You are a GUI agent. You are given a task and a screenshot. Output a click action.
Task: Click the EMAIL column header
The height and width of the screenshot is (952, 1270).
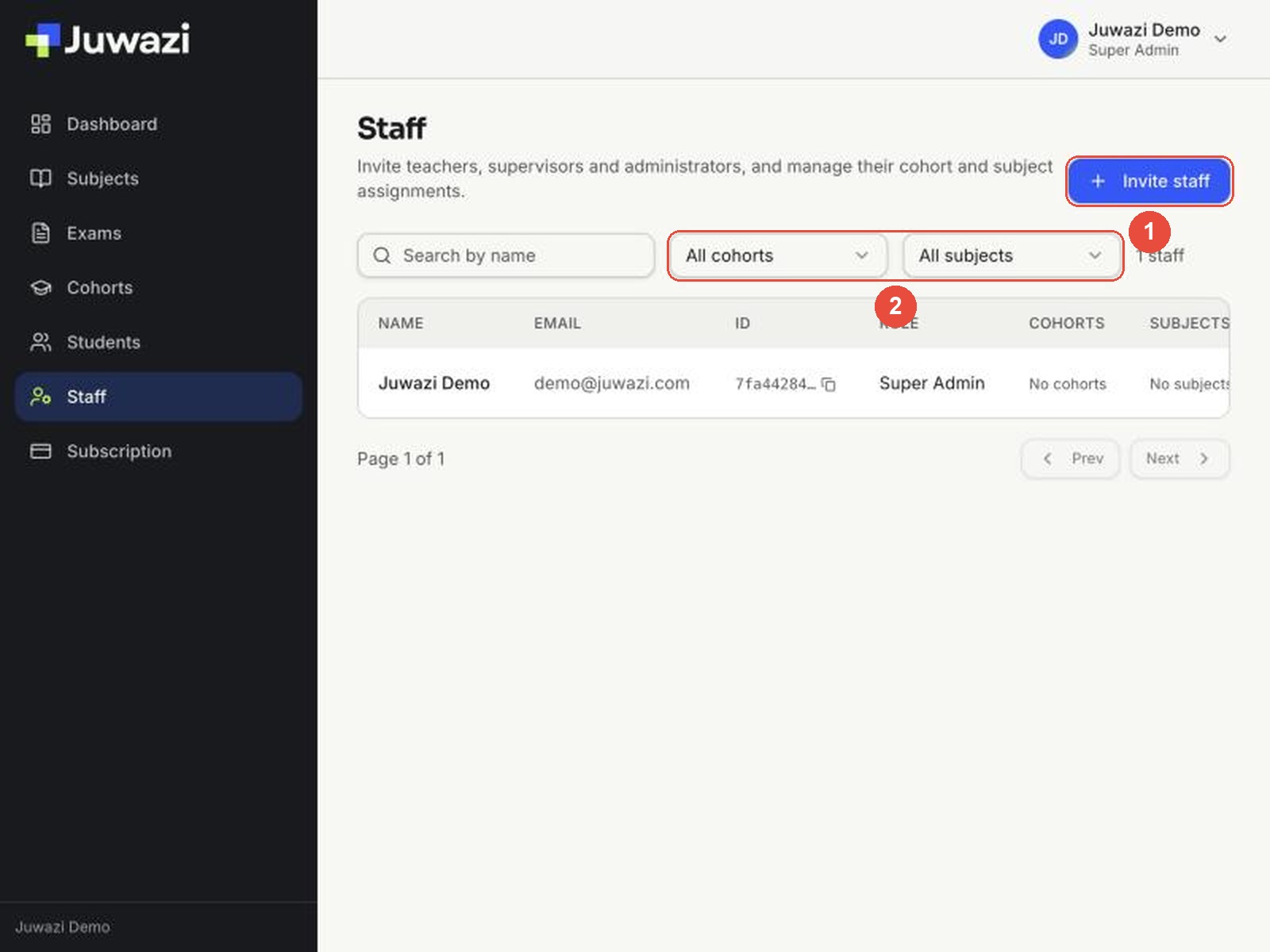pos(557,324)
